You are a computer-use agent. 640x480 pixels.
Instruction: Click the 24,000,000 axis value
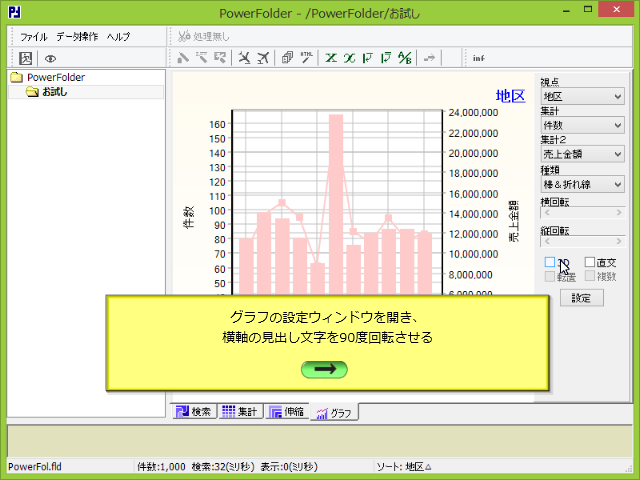(x=473, y=113)
